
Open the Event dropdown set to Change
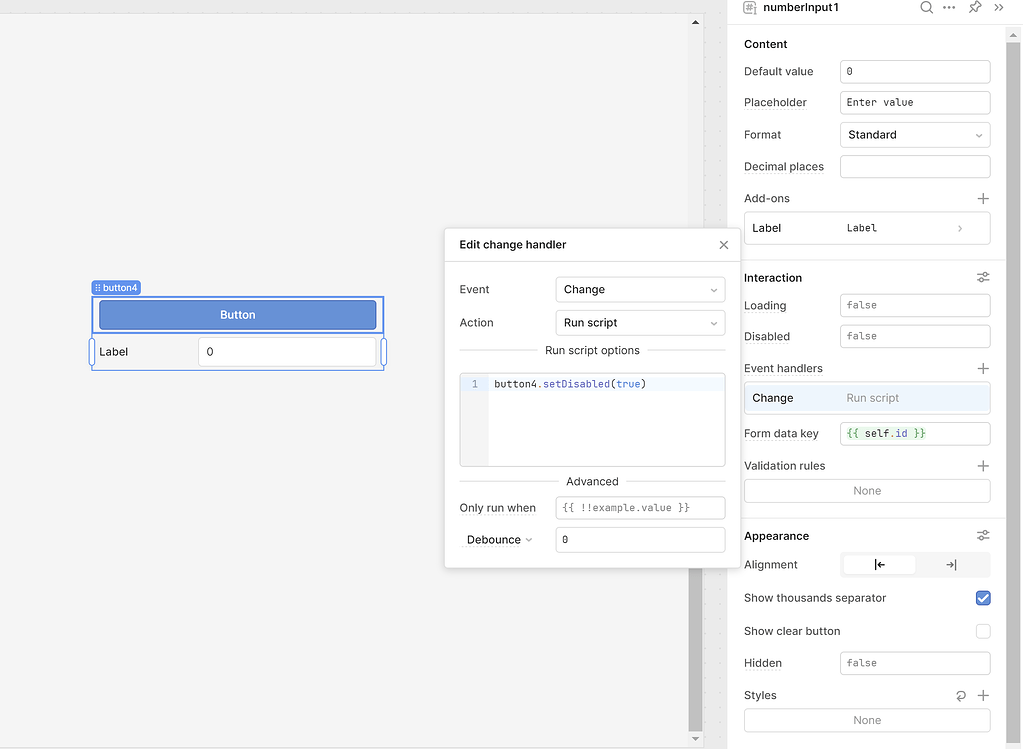[x=640, y=289]
